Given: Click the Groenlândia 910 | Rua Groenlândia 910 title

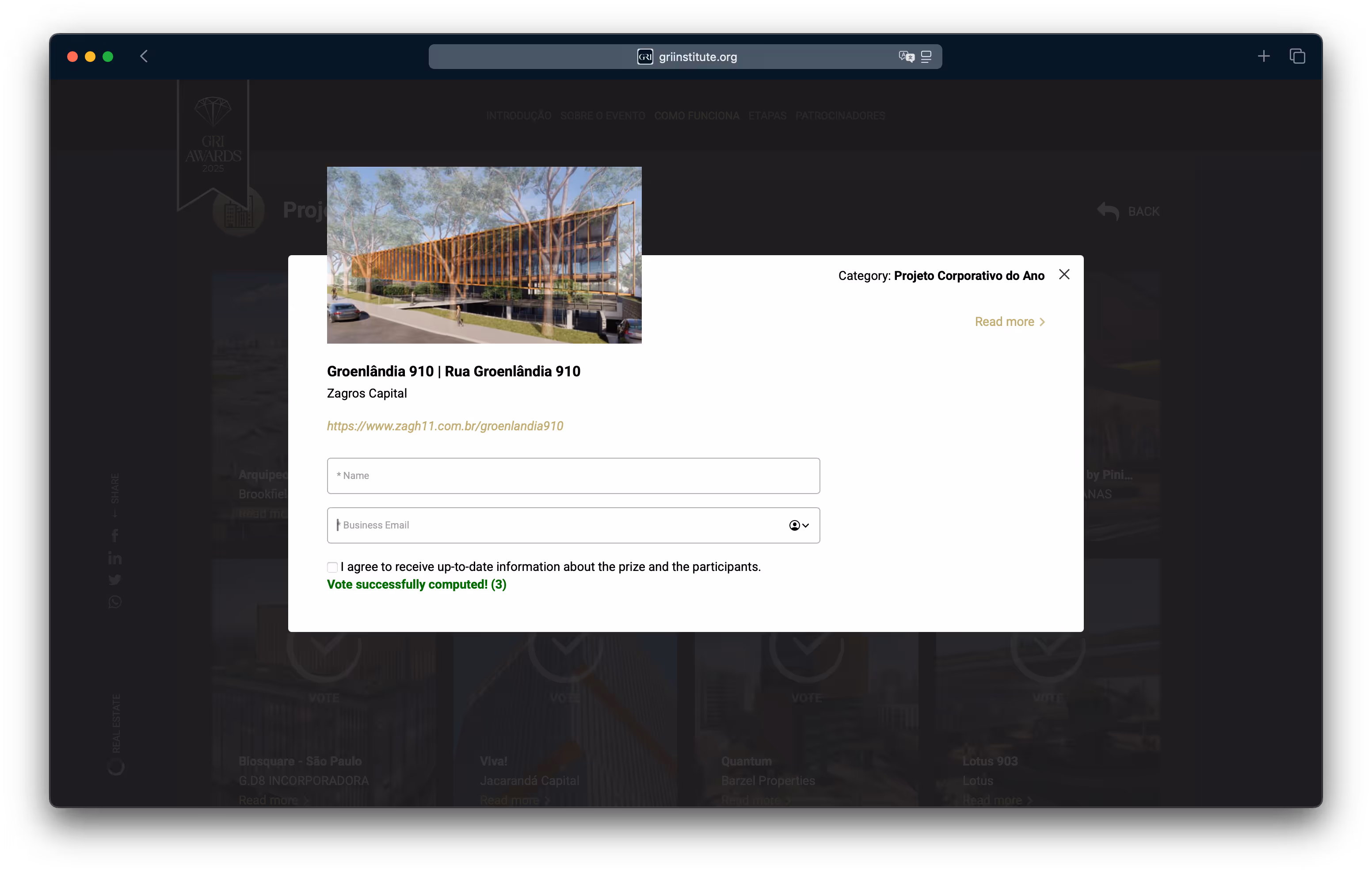Looking at the screenshot, I should point(454,371).
